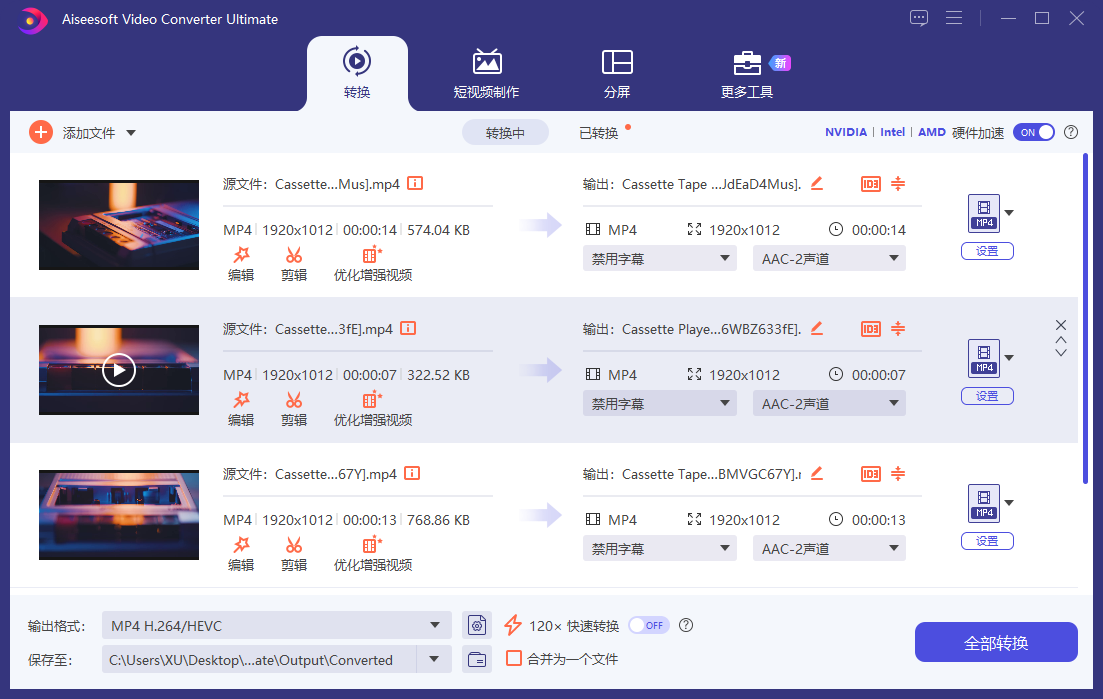Open the split-screen collage tab

pyautogui.click(x=616, y=74)
